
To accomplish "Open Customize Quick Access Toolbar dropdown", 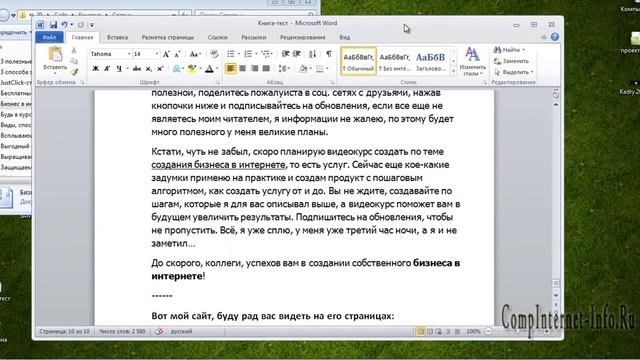I will [x=92, y=25].
